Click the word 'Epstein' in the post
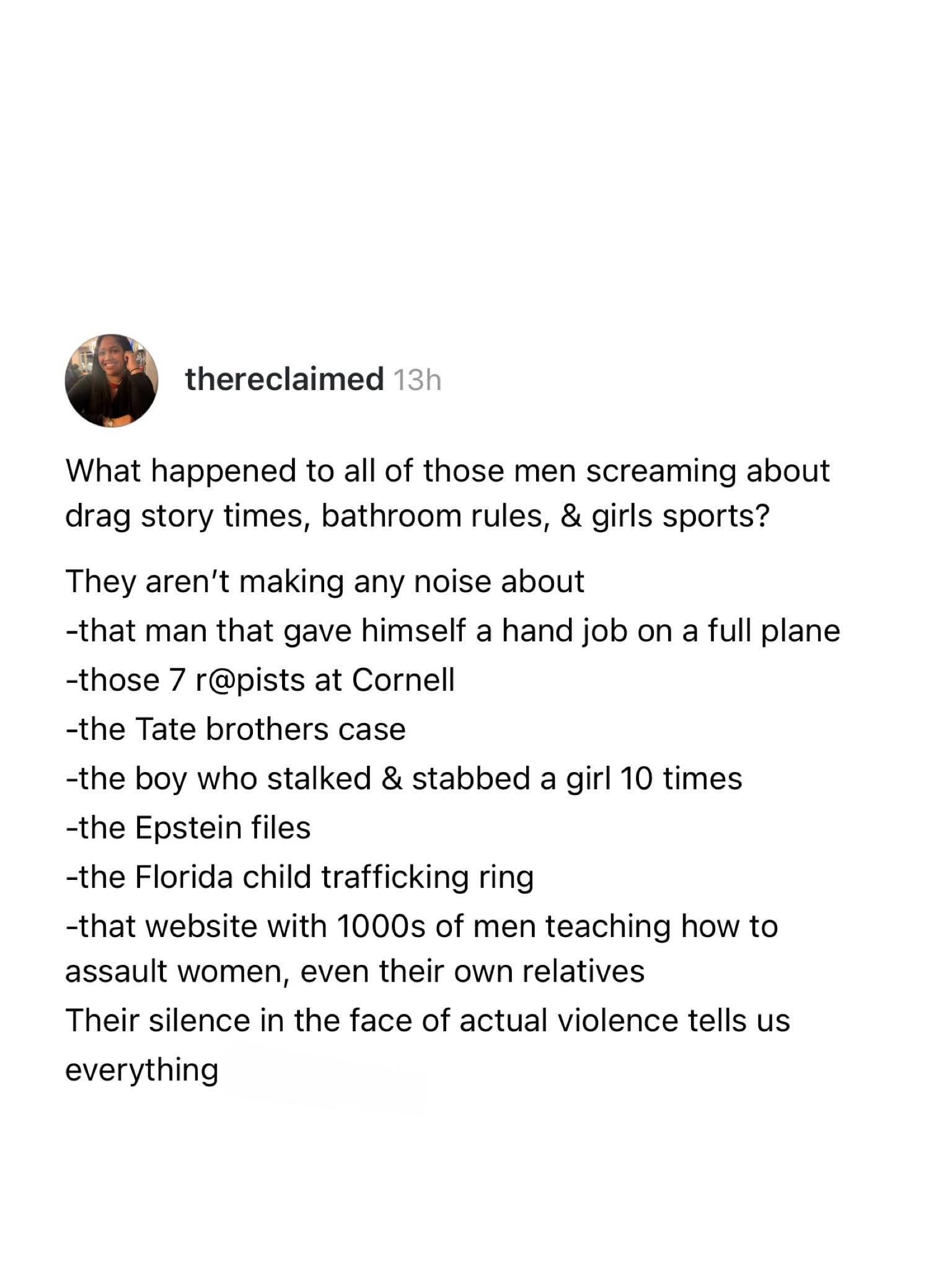 coord(188,828)
